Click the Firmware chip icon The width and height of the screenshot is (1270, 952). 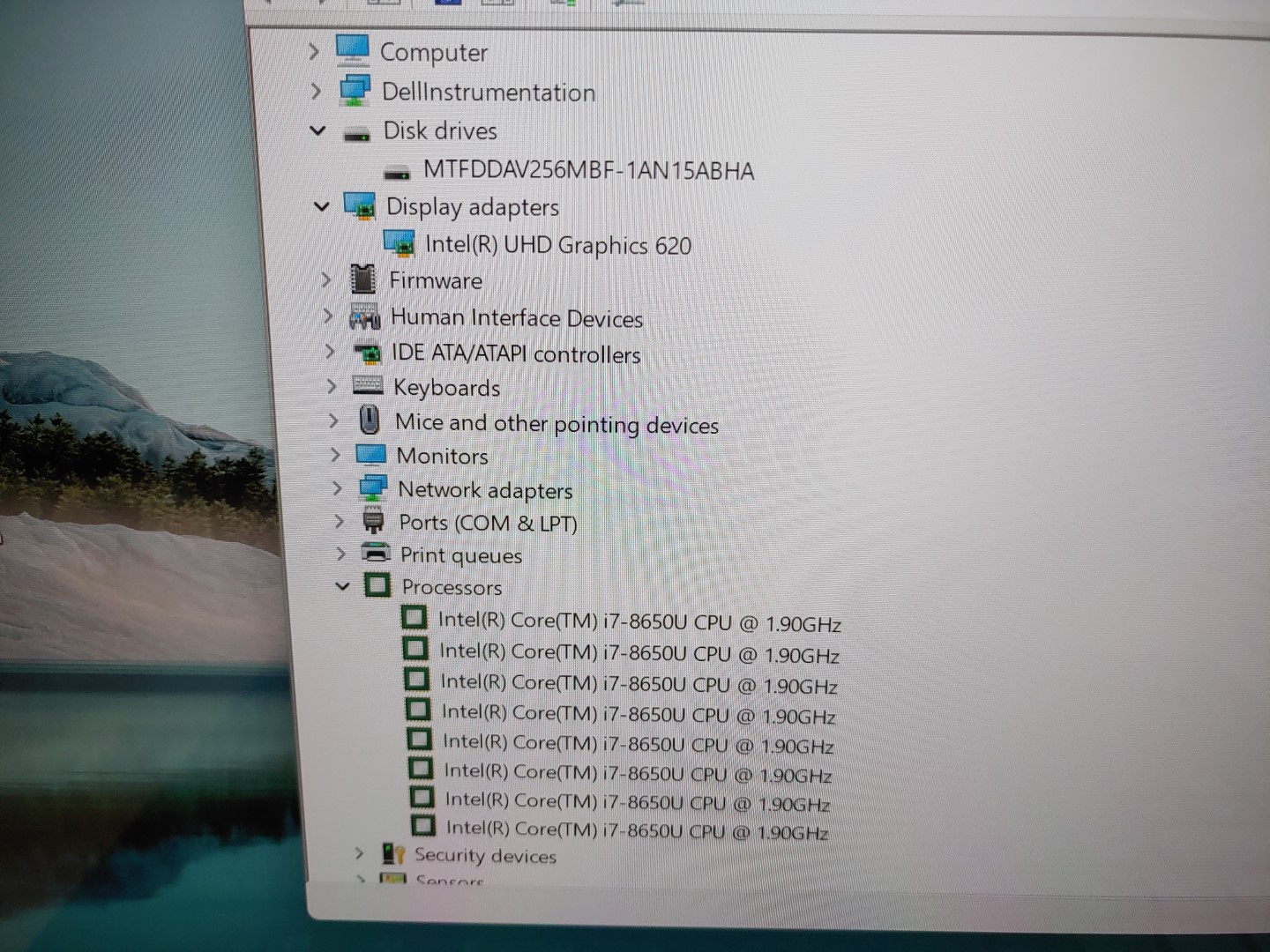coord(362,279)
